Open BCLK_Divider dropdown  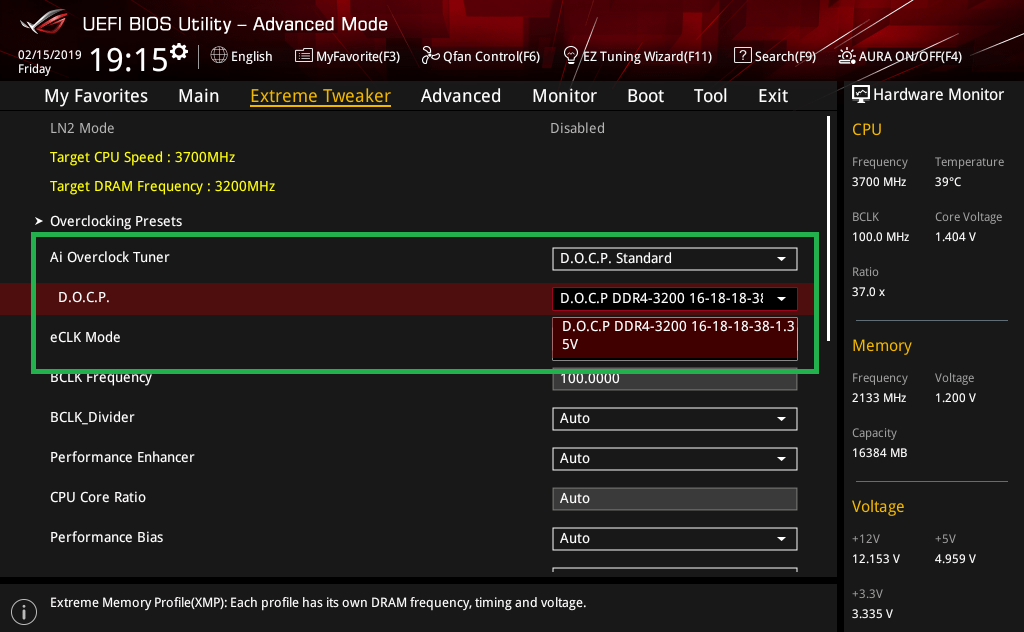tap(675, 419)
